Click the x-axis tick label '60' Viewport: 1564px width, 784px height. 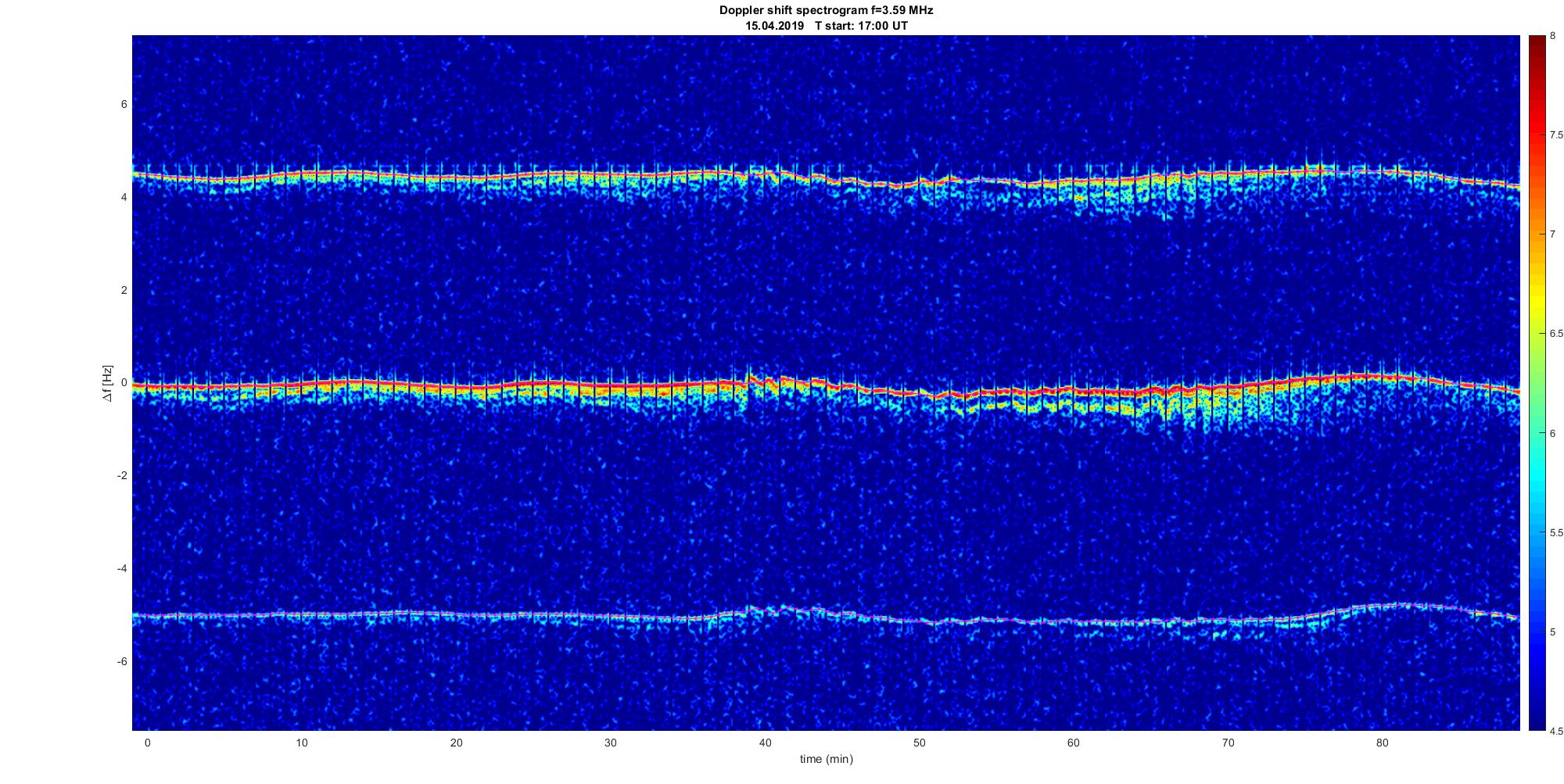point(1074,743)
